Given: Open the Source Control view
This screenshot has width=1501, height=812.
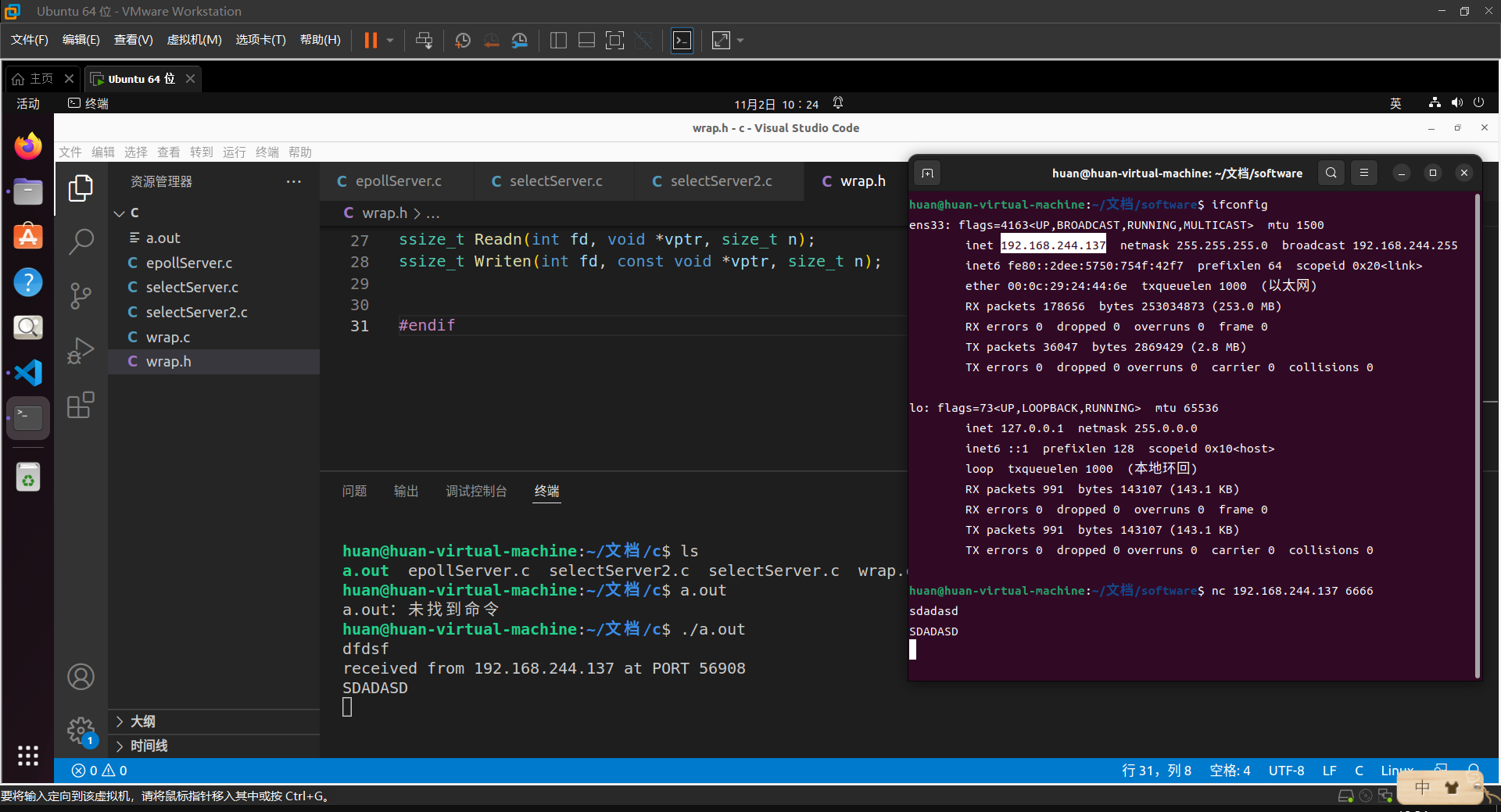Looking at the screenshot, I should (81, 296).
